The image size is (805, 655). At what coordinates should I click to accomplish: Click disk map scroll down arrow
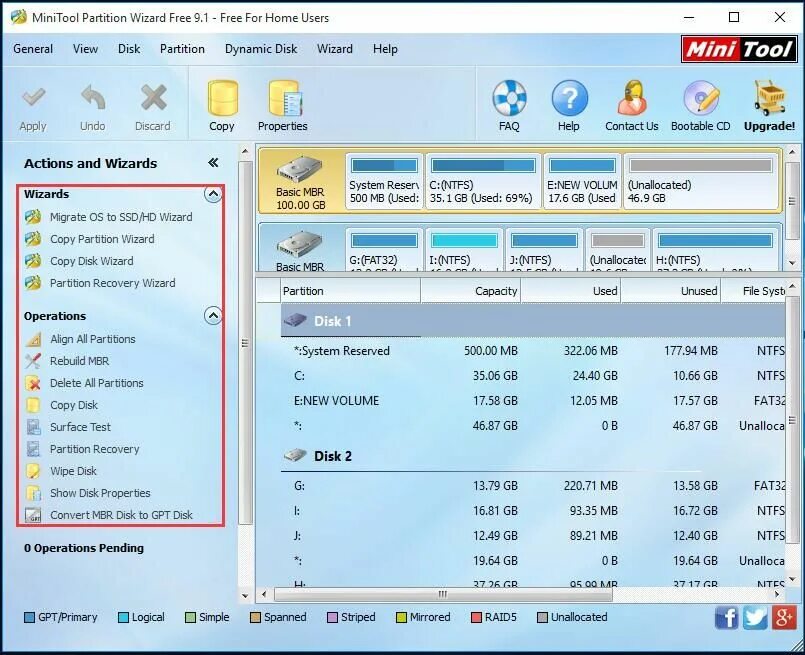(x=792, y=263)
